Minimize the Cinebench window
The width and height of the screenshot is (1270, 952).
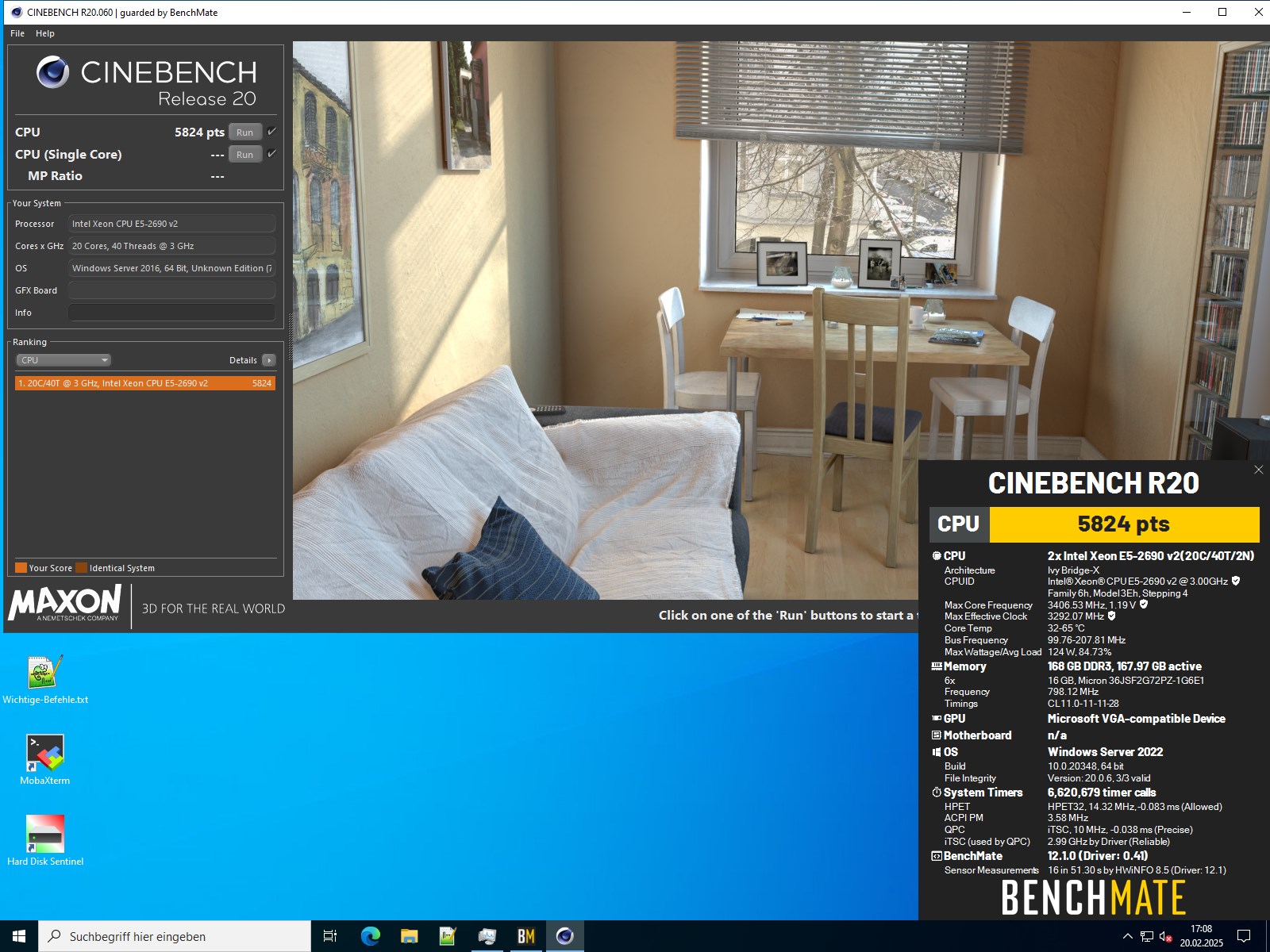[x=1187, y=12]
